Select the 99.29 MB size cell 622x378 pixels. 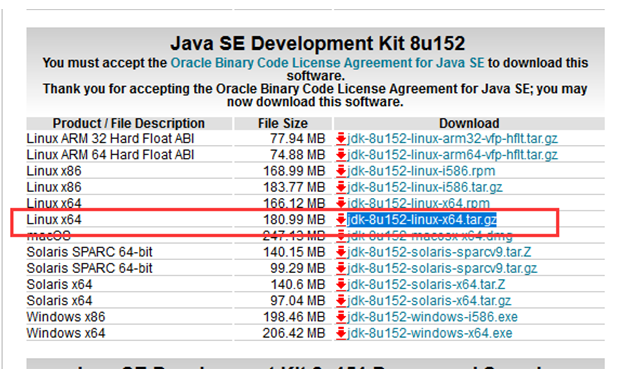[x=298, y=268]
